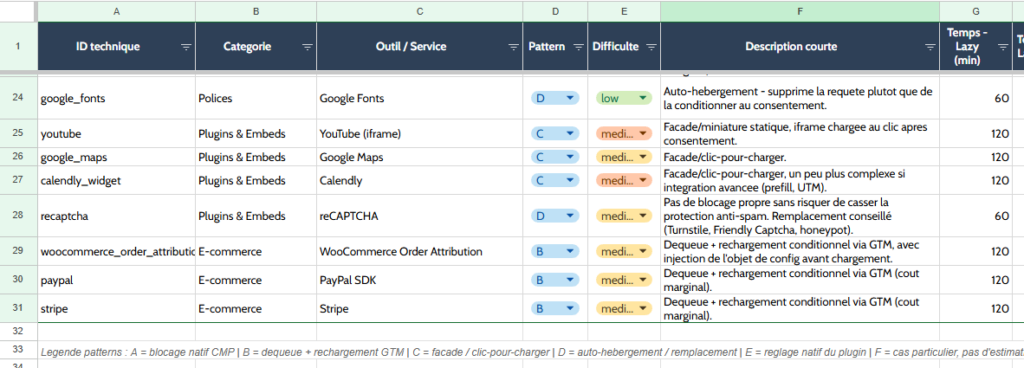Select column B header

[x=256, y=11]
